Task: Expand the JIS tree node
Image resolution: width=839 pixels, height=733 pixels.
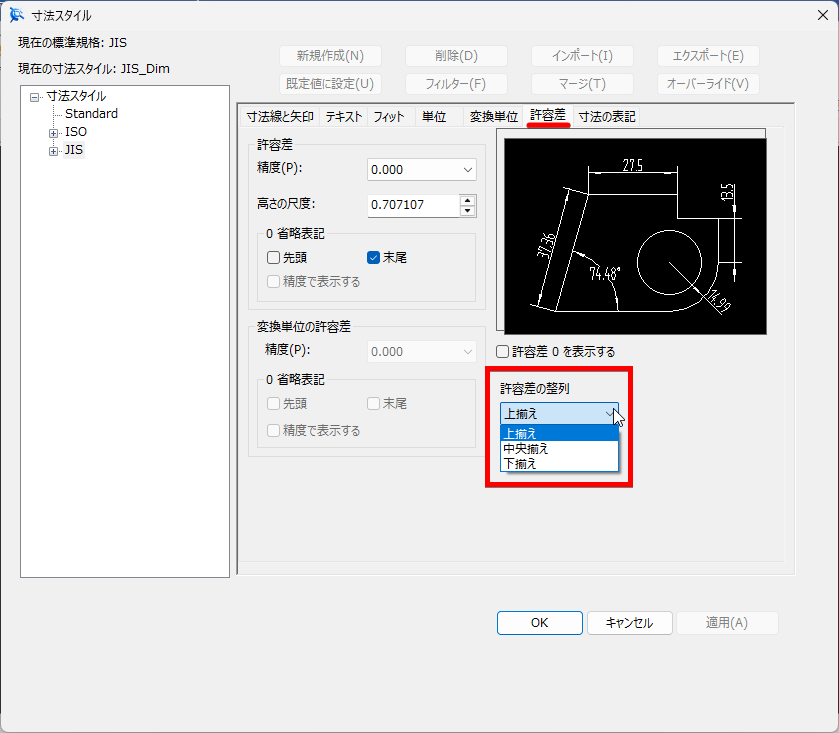Action: click(x=53, y=151)
